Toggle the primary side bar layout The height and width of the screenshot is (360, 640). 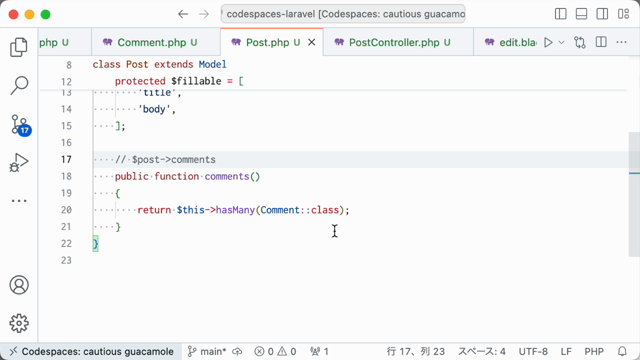(560, 14)
